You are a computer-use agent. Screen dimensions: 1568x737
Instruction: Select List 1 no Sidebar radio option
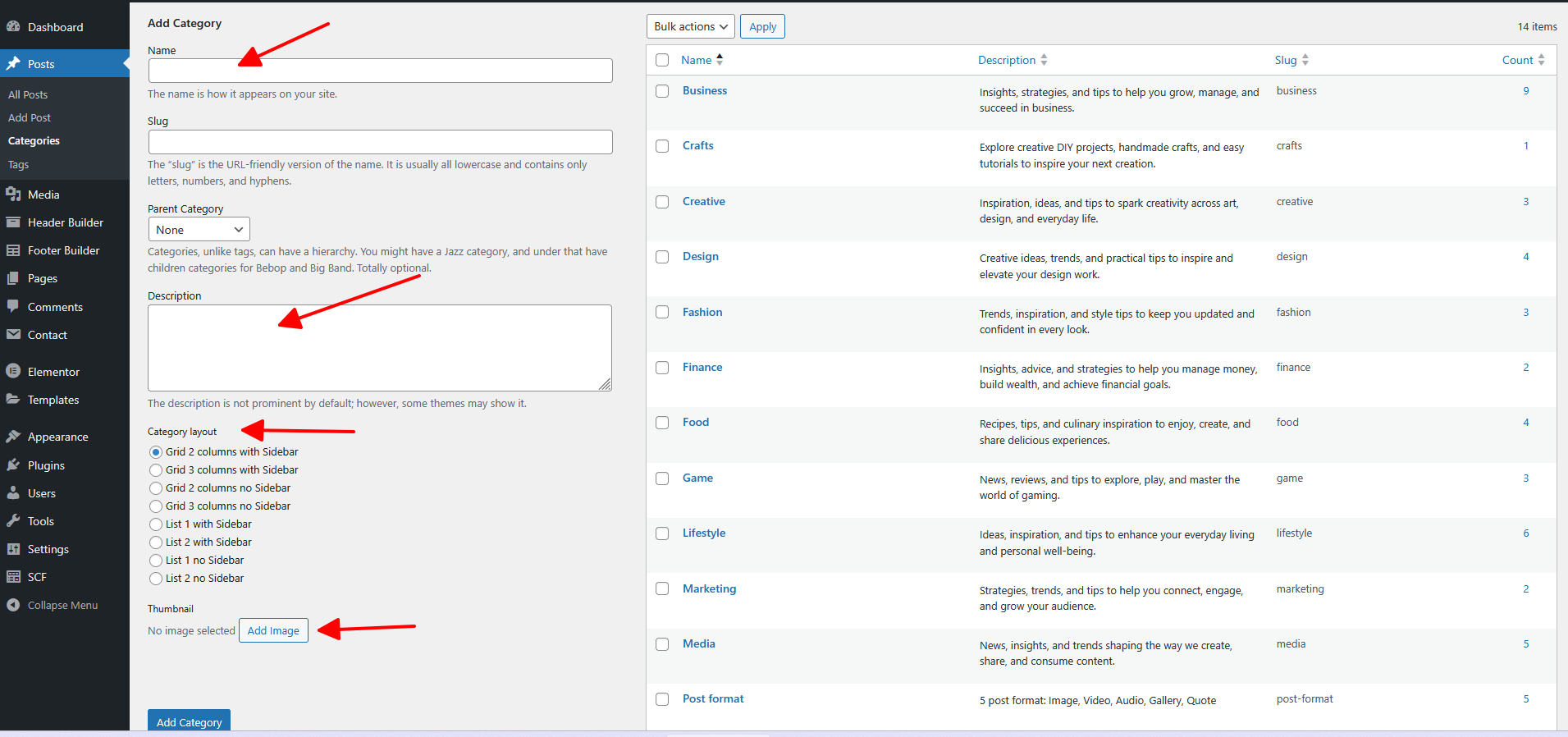[x=156, y=561]
